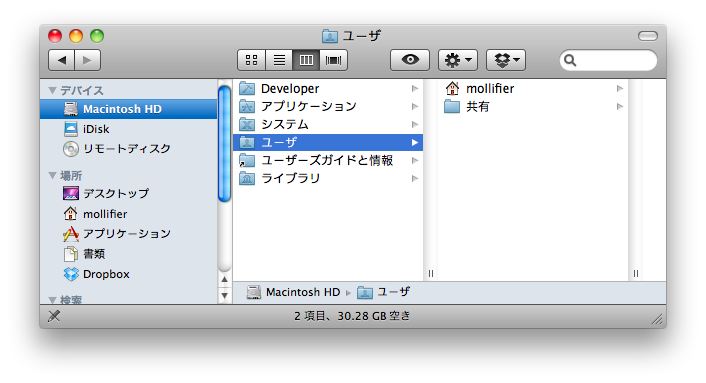Expand システム via its arrow
The width and height of the screenshot is (706, 383).
tap(415, 125)
